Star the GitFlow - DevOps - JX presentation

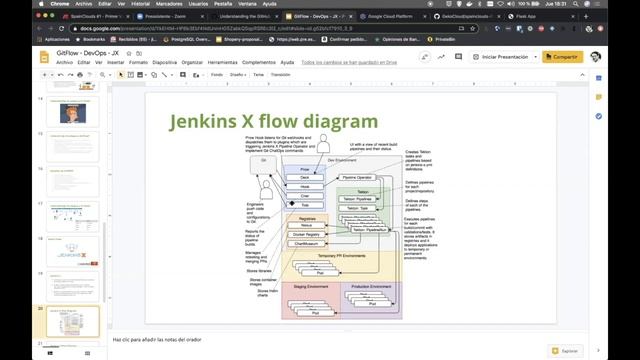[x=129, y=53]
